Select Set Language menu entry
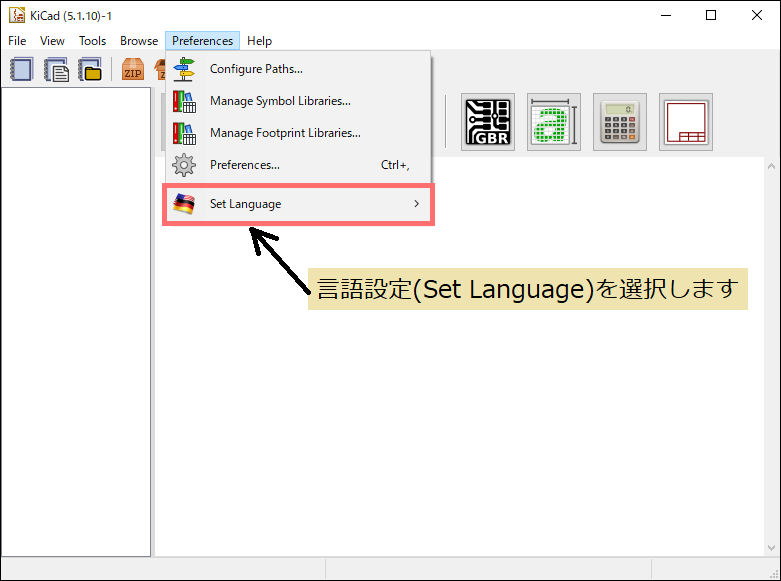Viewport: 781px width, 581px height. 298,204
